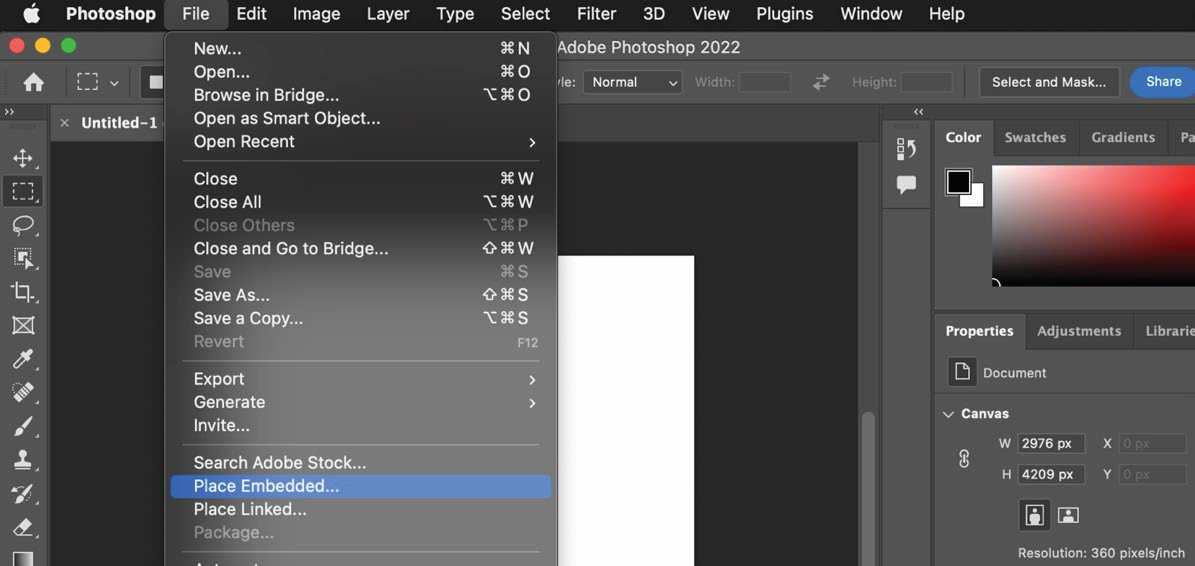Switch to the Swatches tab
The height and width of the screenshot is (566, 1195).
[x=1035, y=138]
